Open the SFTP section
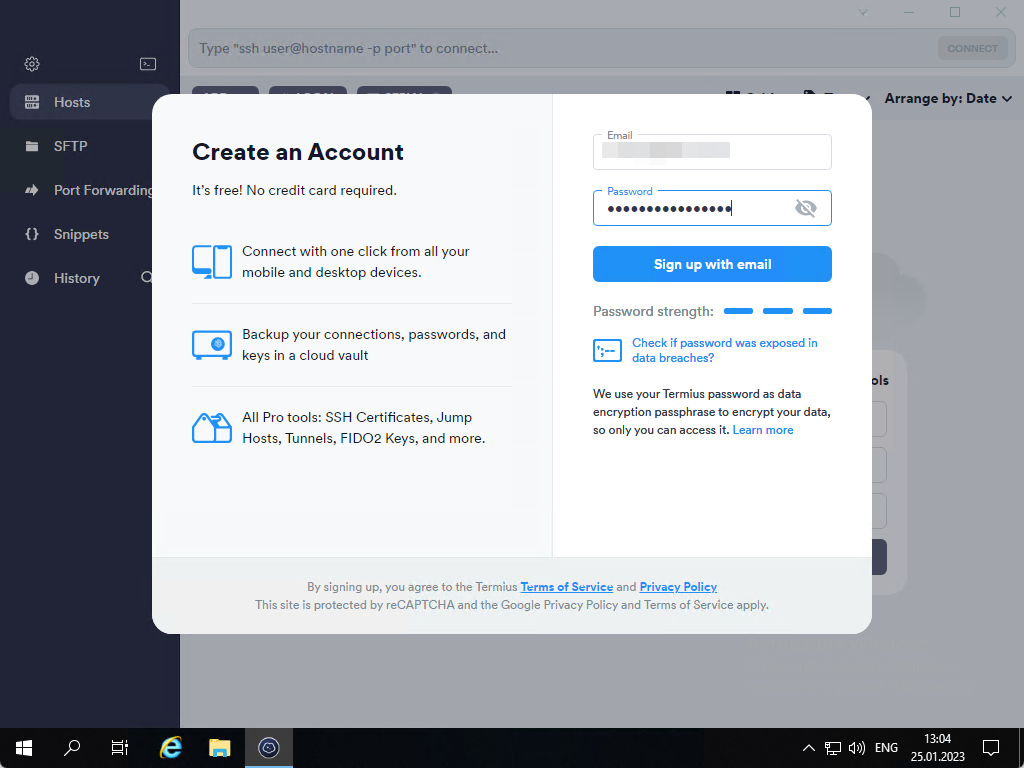The width and height of the screenshot is (1024, 768). [71, 146]
